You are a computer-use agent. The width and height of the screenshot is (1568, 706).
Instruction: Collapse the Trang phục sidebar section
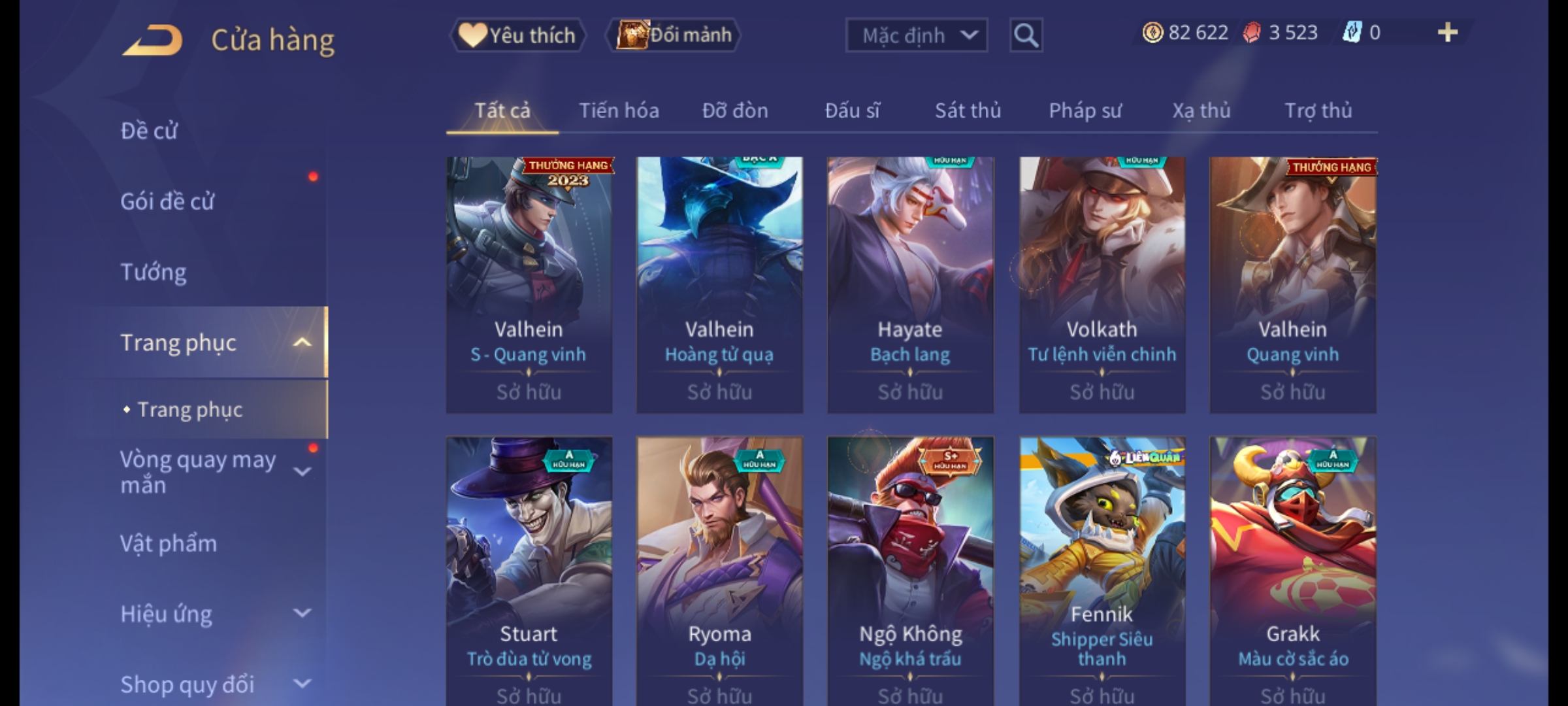coord(302,343)
